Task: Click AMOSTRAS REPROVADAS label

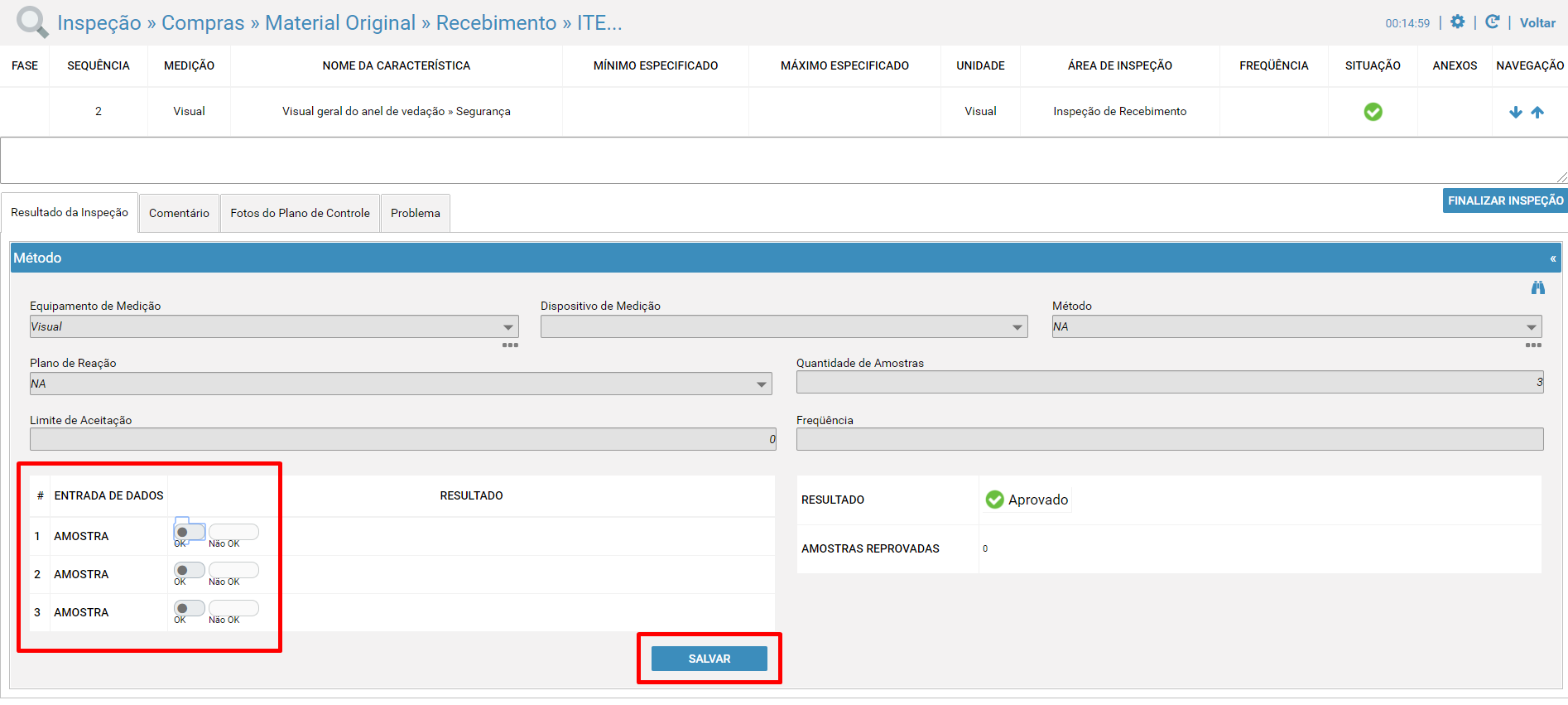Action: pos(870,548)
